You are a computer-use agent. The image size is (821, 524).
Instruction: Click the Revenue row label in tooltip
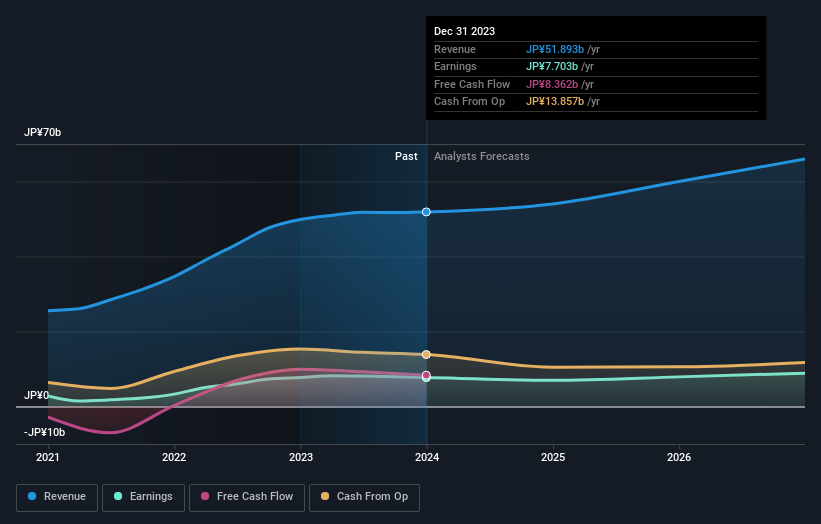coord(454,49)
